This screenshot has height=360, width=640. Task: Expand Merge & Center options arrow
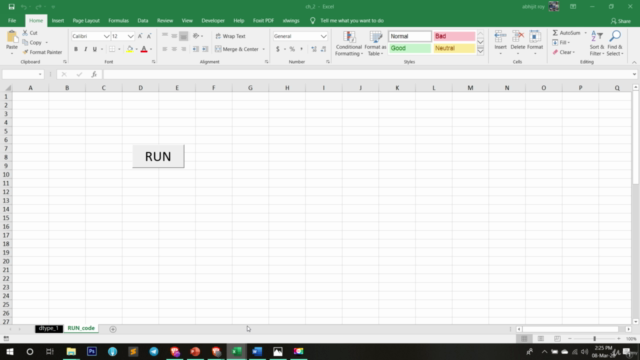[264, 49]
